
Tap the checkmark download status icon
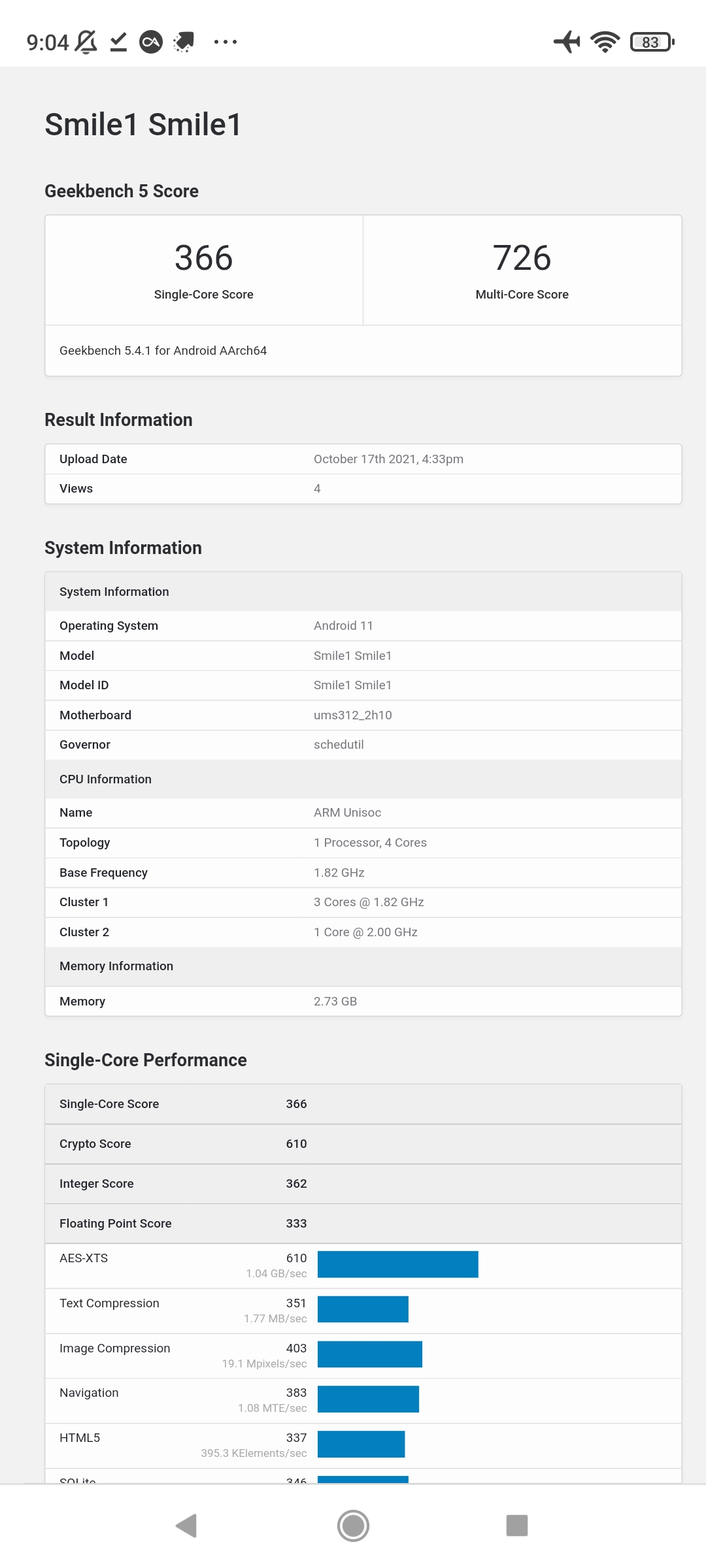(x=118, y=42)
